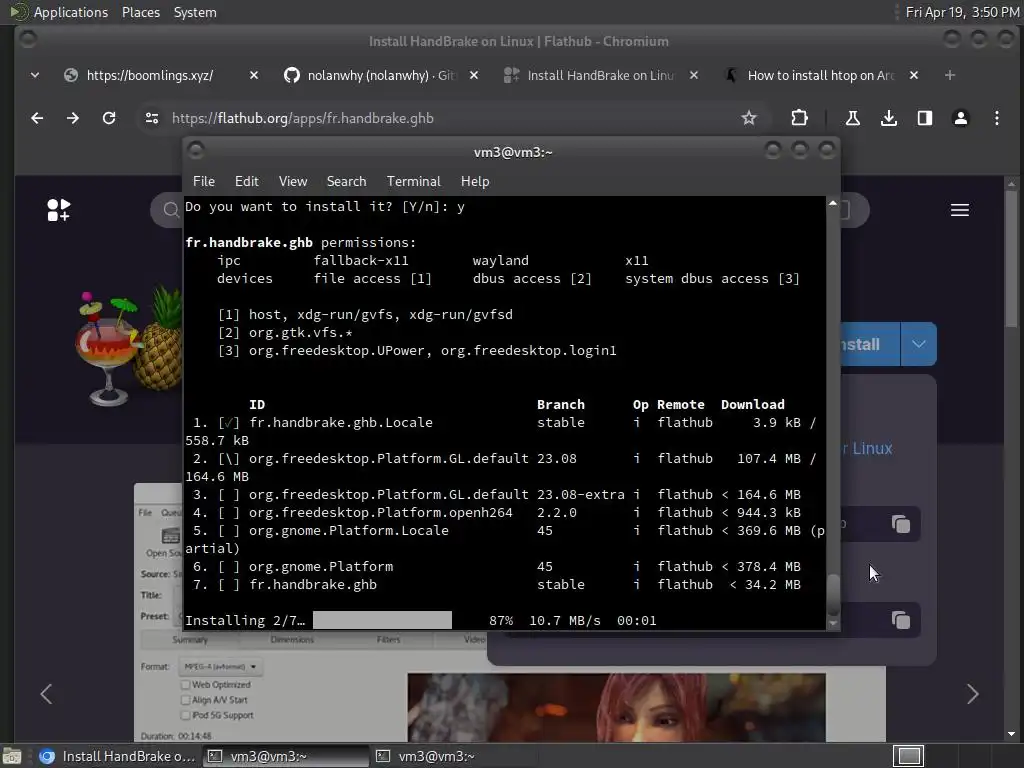Screen dimensions: 1024x768
Task: Click the terminal install progress bar
Action: click(382, 620)
